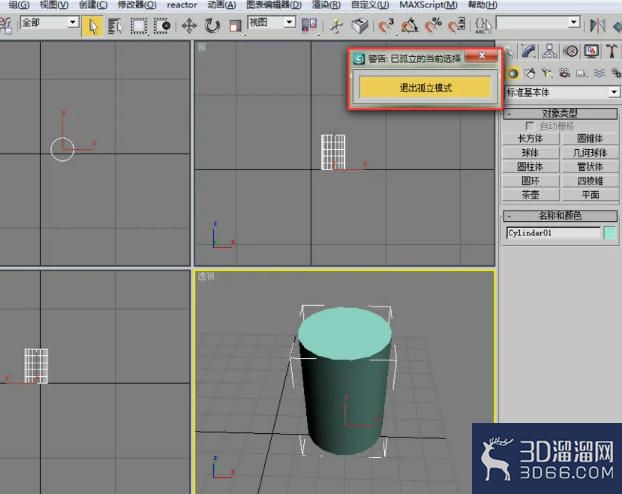Enable the 自动栅格 checkbox

pyautogui.click(x=529, y=126)
